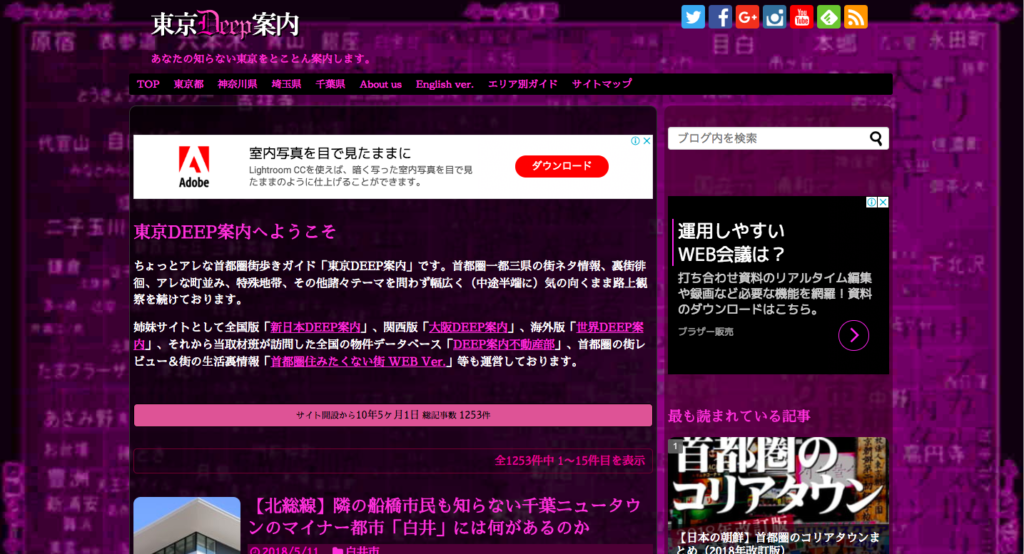The height and width of the screenshot is (554, 1024).
Task: Click the あなたの知らない東京 tagline
Action: click(x=261, y=58)
